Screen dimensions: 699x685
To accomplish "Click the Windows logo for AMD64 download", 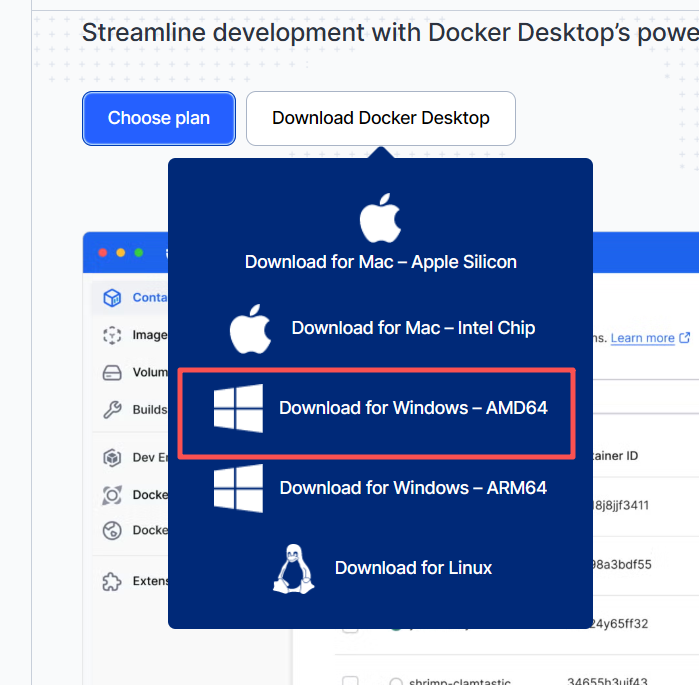I will click(238, 408).
